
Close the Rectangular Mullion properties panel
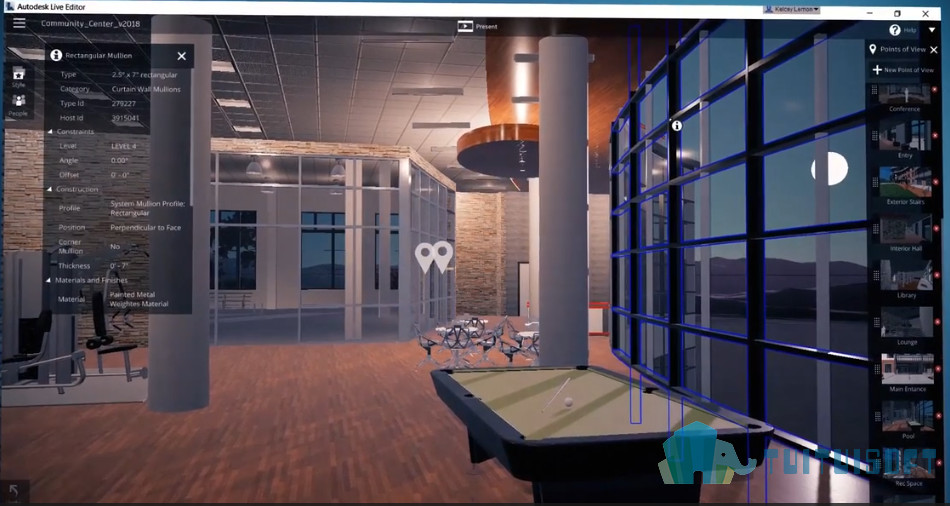coord(181,56)
